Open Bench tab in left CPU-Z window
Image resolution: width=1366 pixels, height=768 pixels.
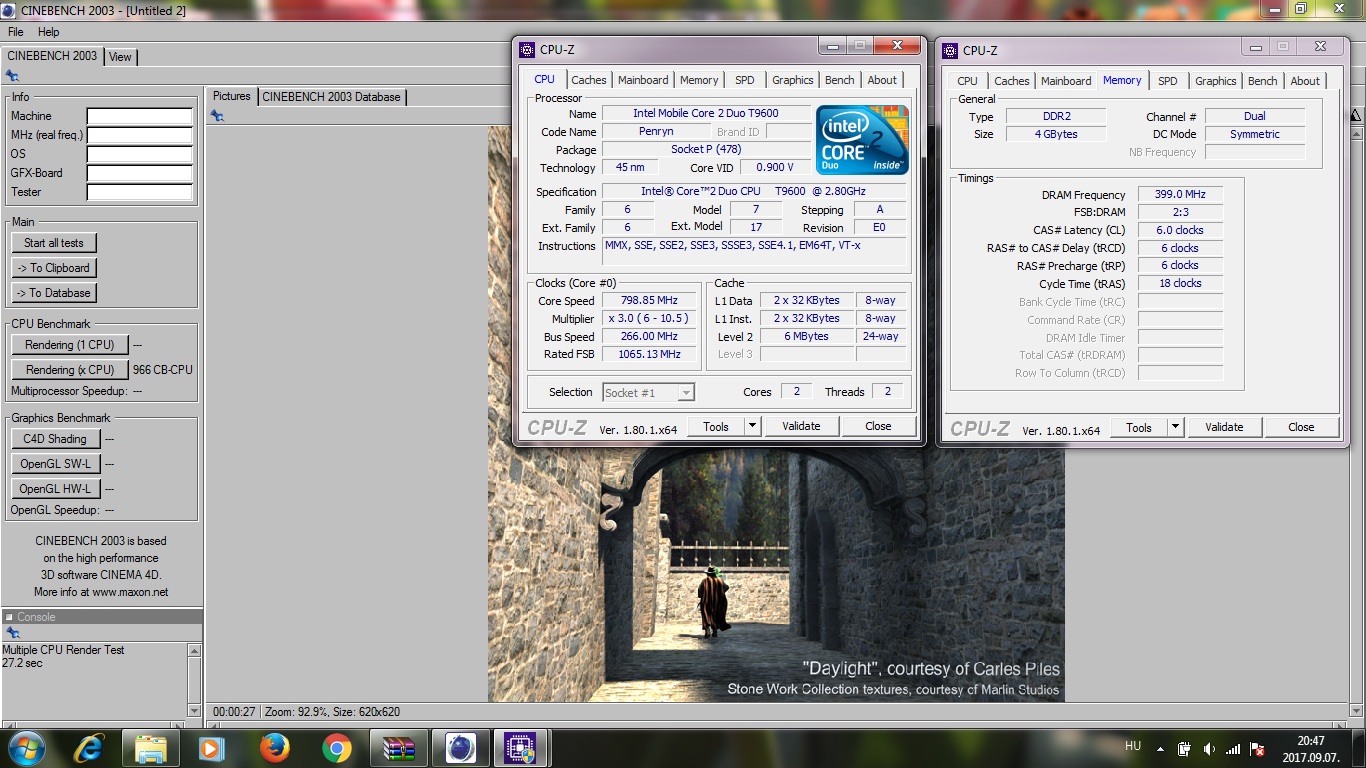[840, 80]
